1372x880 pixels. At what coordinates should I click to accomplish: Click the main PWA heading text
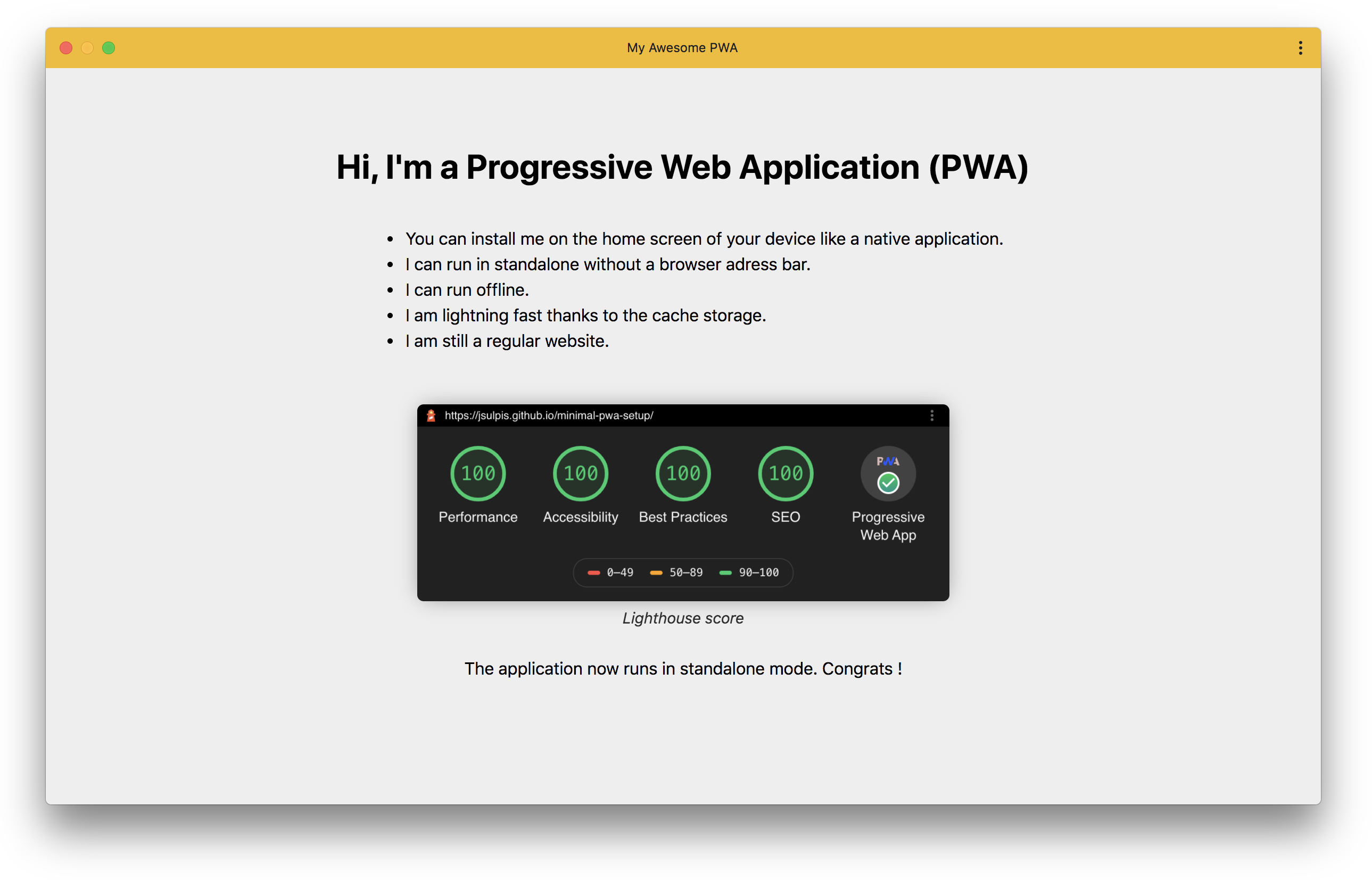[x=682, y=168]
